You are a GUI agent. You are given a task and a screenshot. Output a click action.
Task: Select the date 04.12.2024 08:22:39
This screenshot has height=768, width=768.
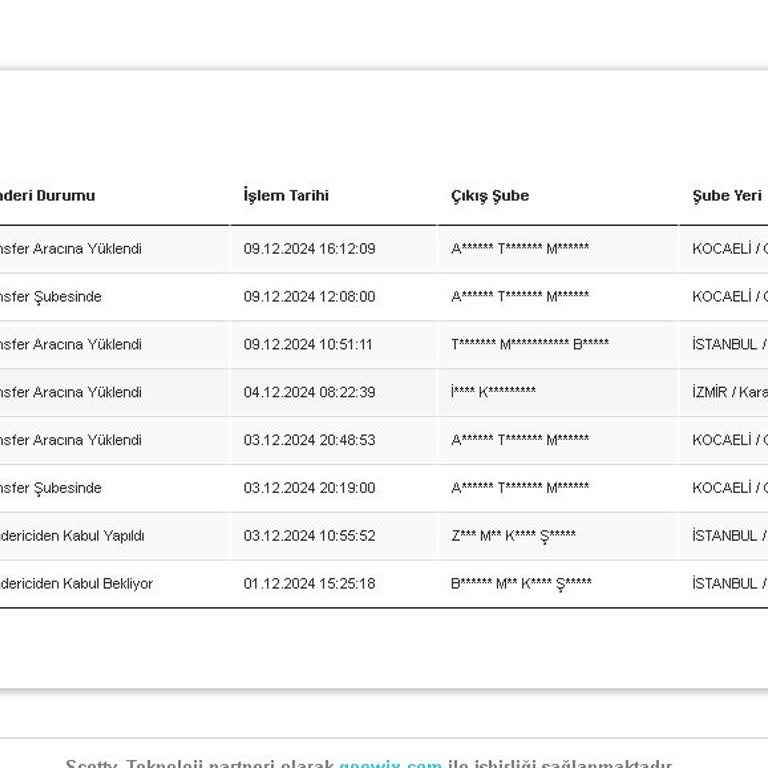tap(310, 392)
